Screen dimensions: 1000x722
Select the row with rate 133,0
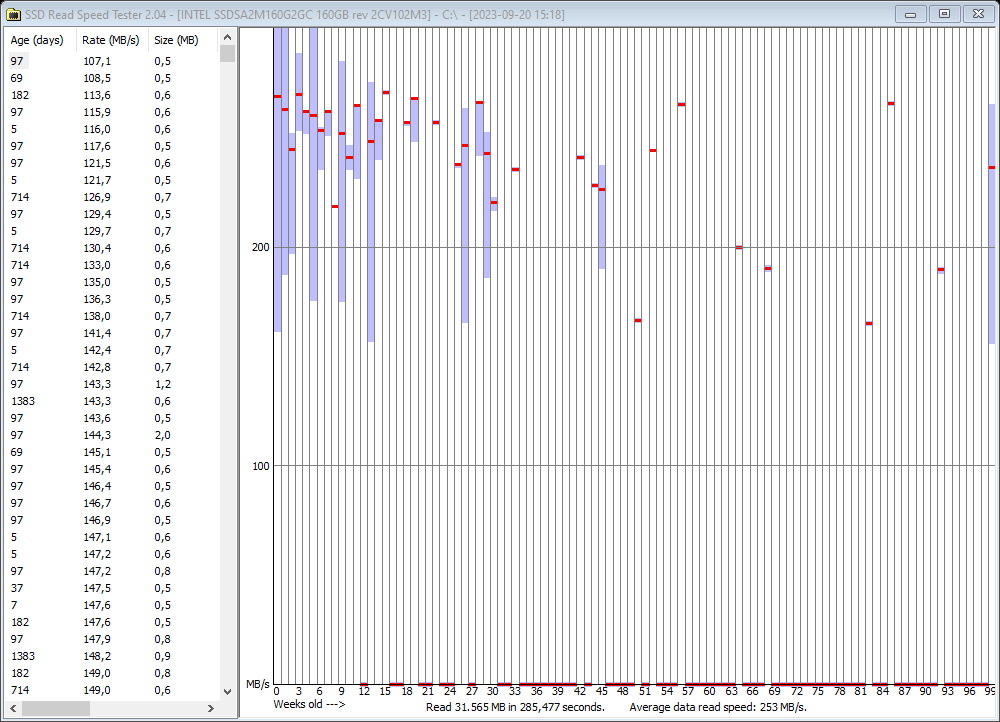pos(113,265)
